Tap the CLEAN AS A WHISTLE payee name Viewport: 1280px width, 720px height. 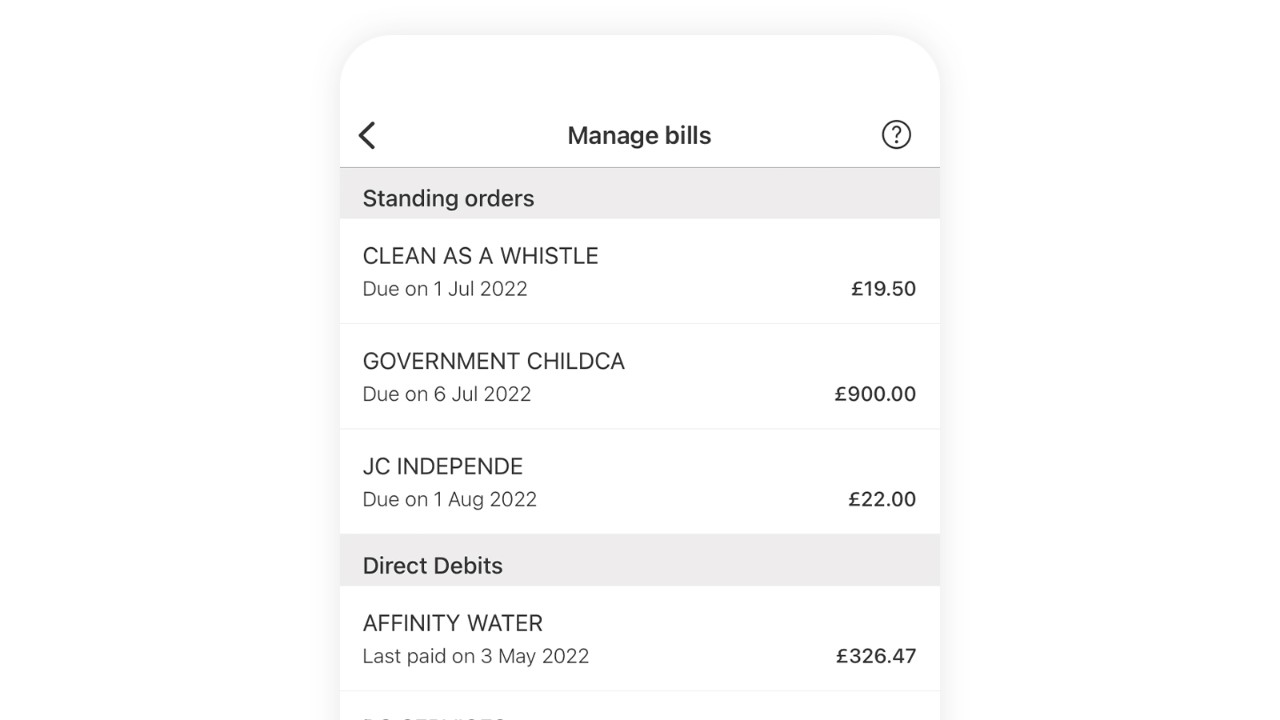tap(480, 256)
